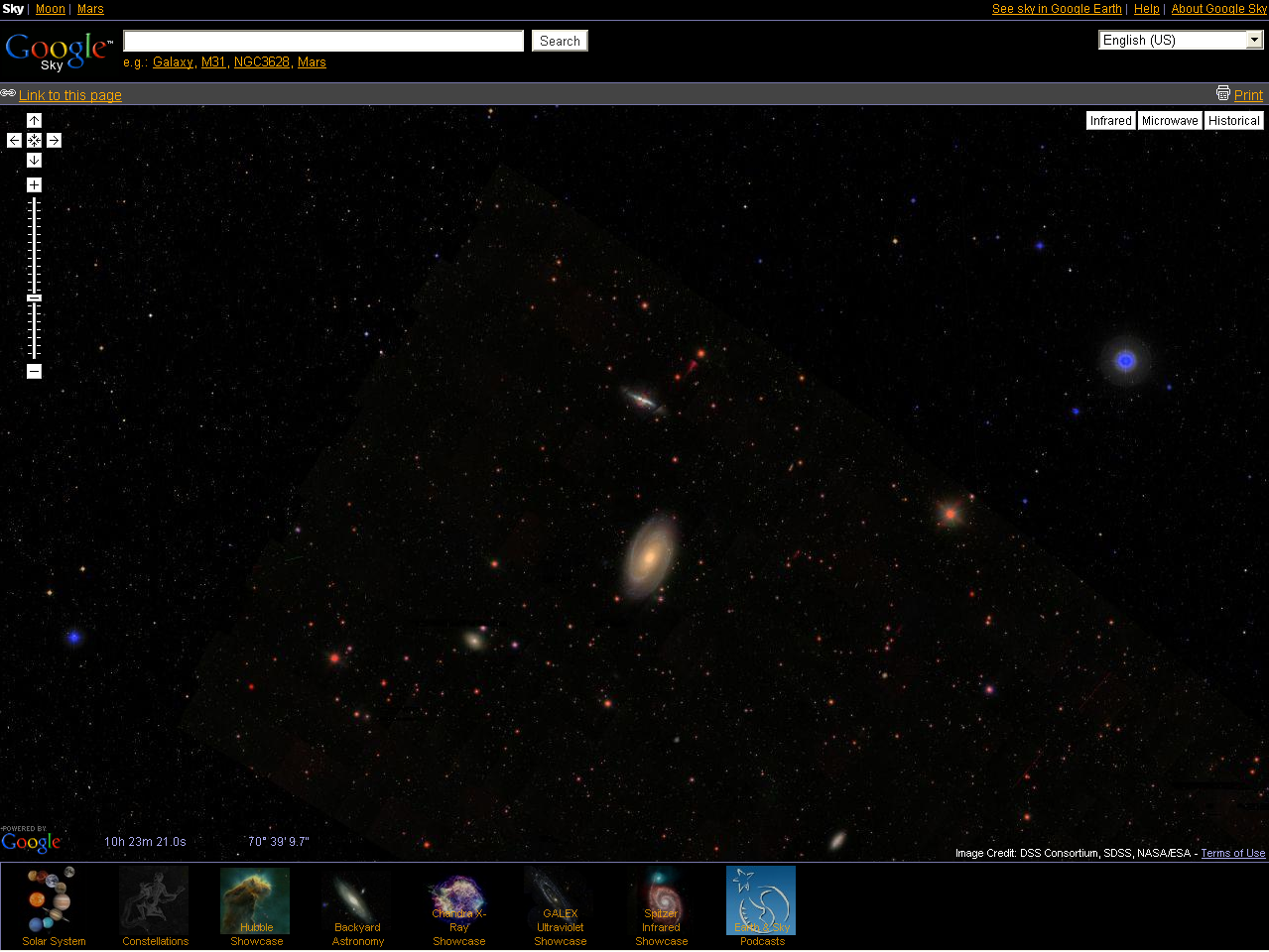Open the Terms of Use link
Image resolution: width=1269 pixels, height=952 pixels.
click(1233, 853)
